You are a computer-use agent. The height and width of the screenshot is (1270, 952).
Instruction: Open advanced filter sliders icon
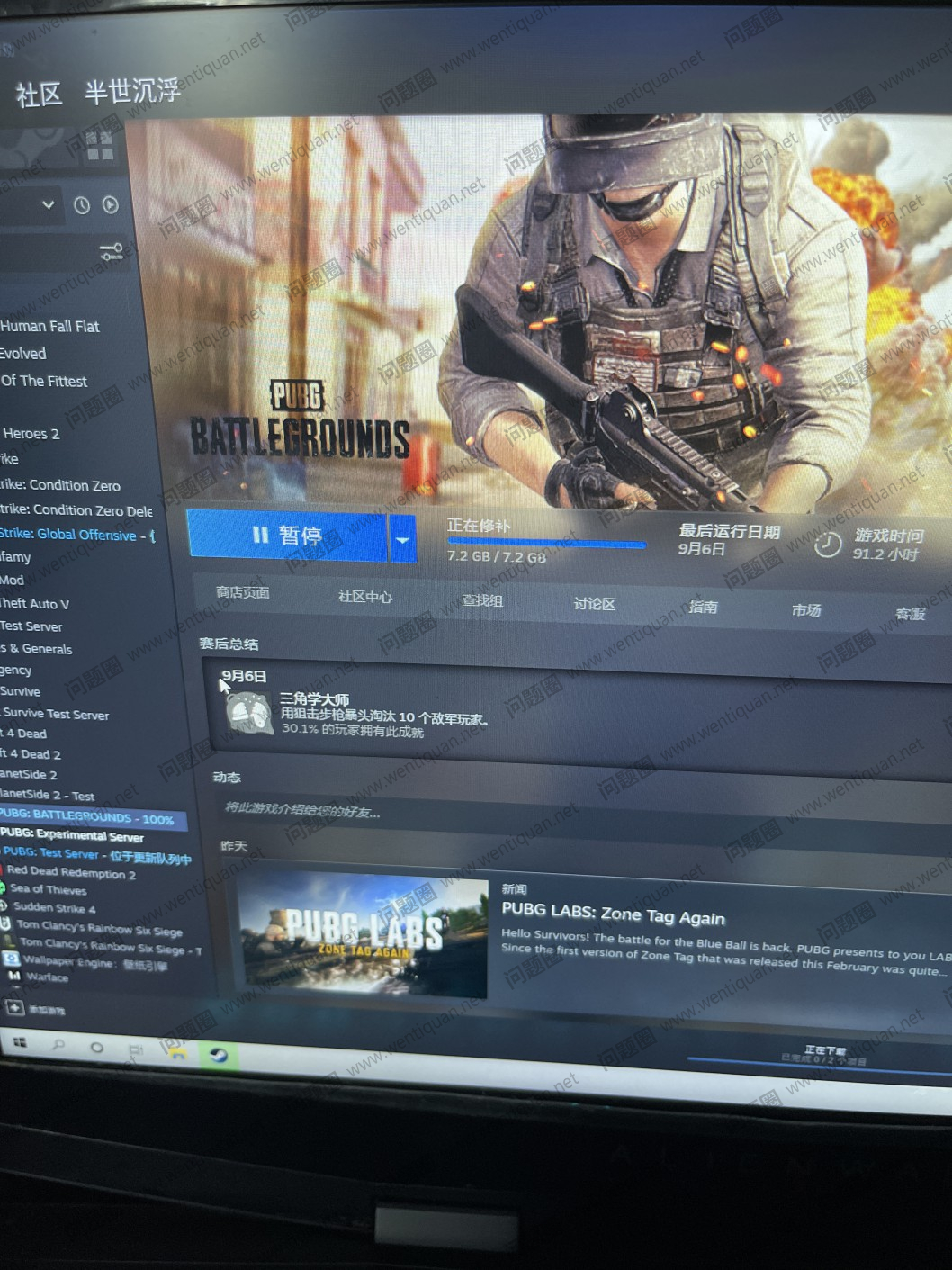pos(111,253)
